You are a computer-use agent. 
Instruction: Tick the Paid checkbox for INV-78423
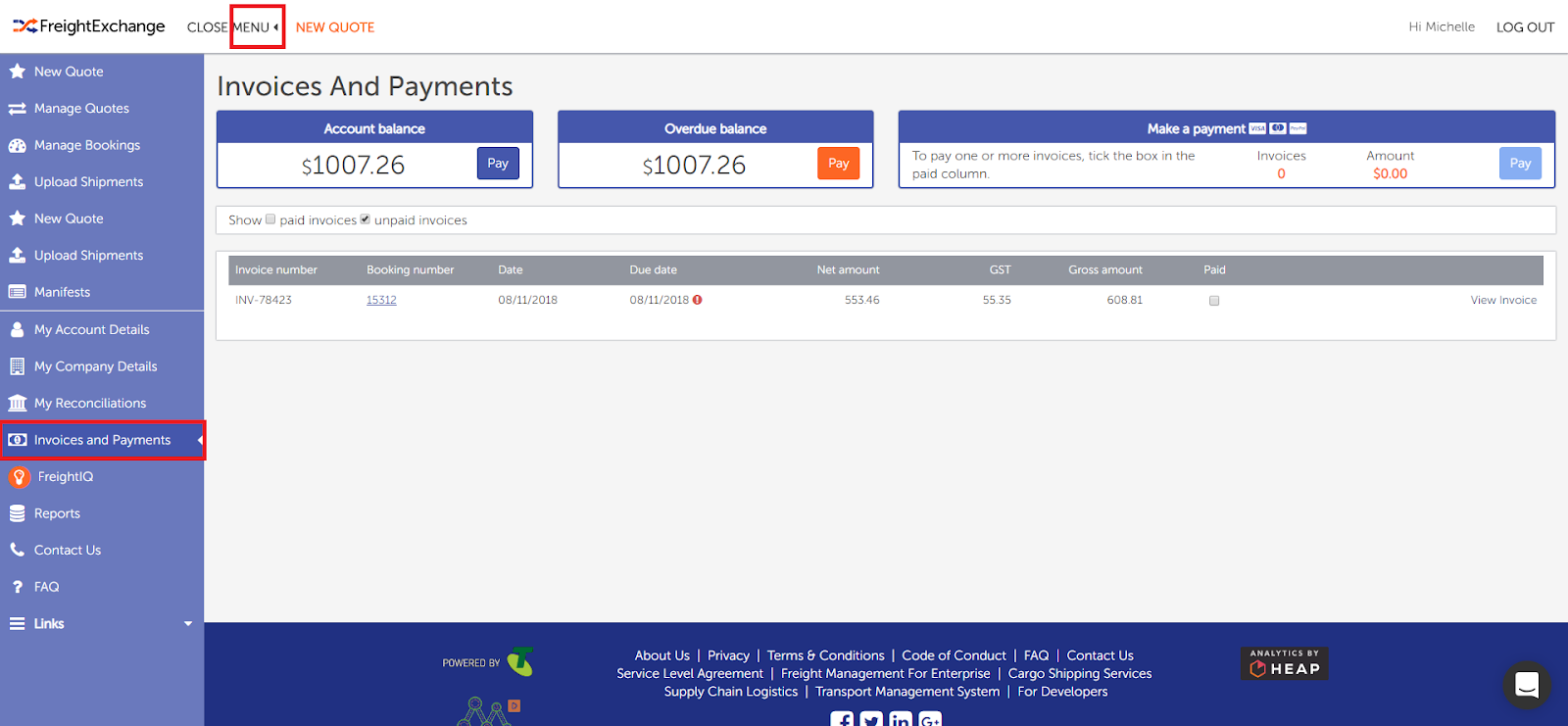point(1214,301)
